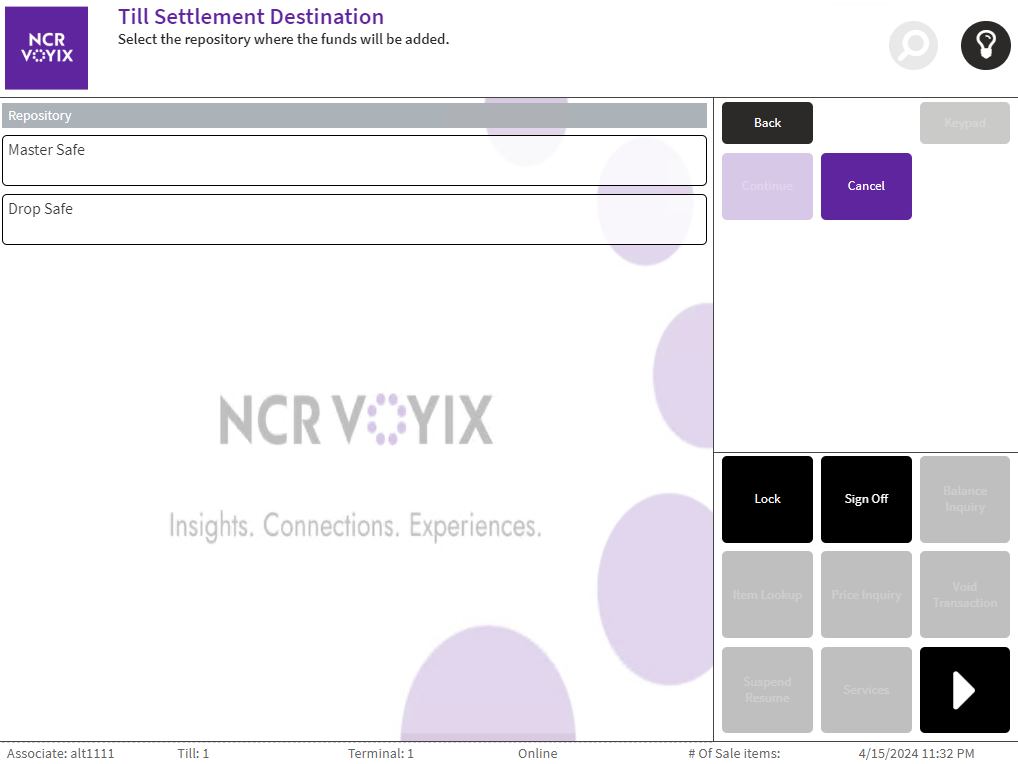The height and width of the screenshot is (764, 1018).
Task: Click Suspend Resume button
Action: tap(767, 689)
